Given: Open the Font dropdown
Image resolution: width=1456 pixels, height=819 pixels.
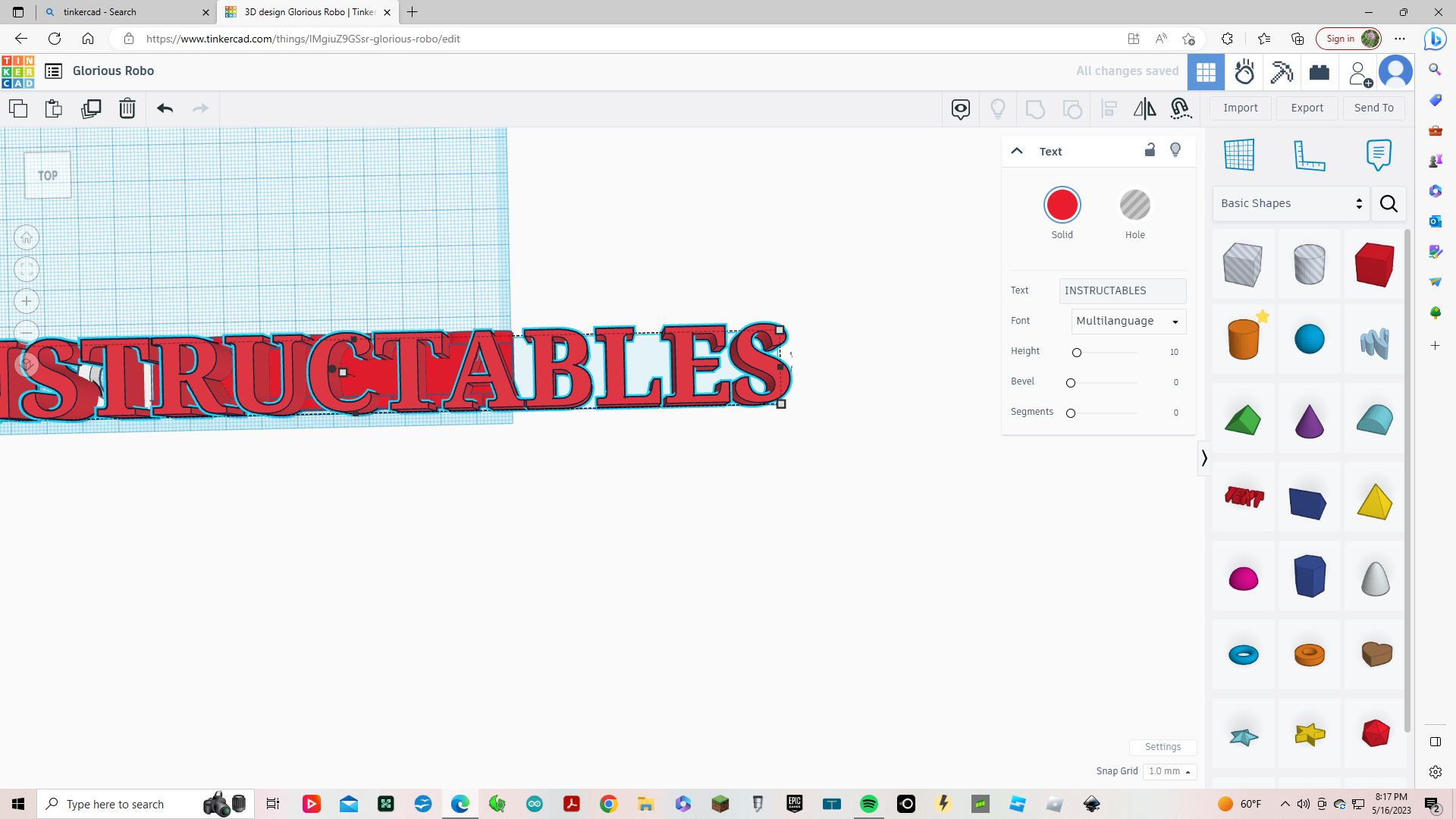Looking at the screenshot, I should 1128,321.
